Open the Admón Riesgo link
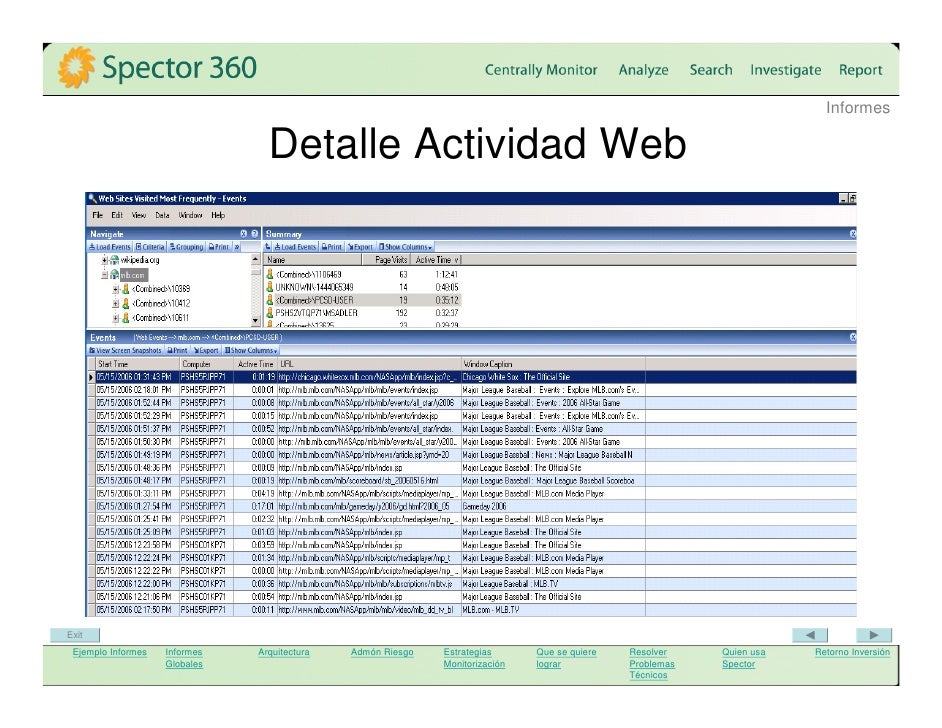Image resolution: width=942 pixels, height=728 pixels. [382, 652]
